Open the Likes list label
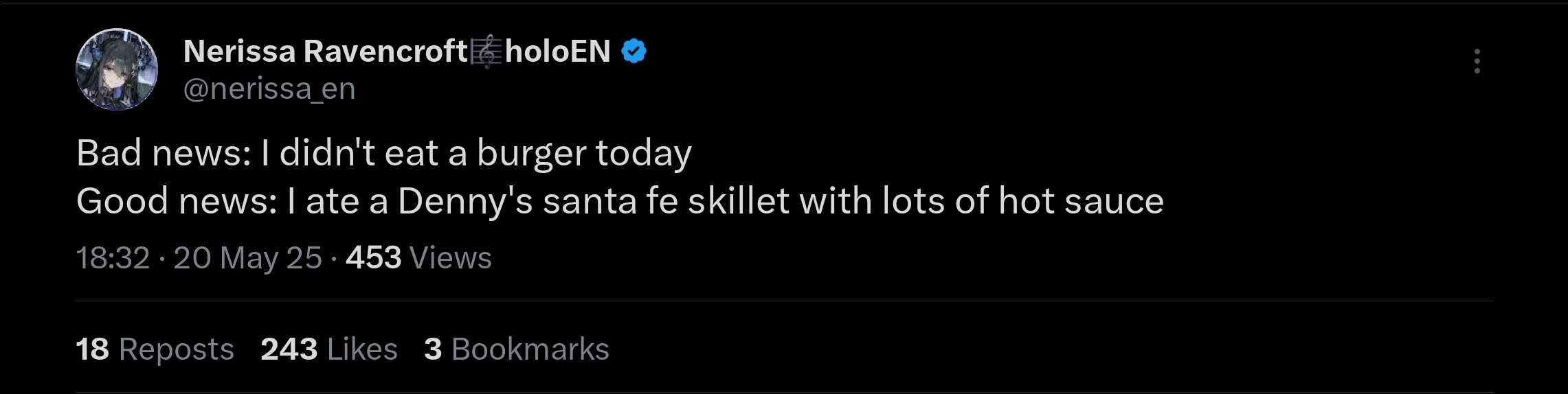1568x394 pixels. pos(363,349)
